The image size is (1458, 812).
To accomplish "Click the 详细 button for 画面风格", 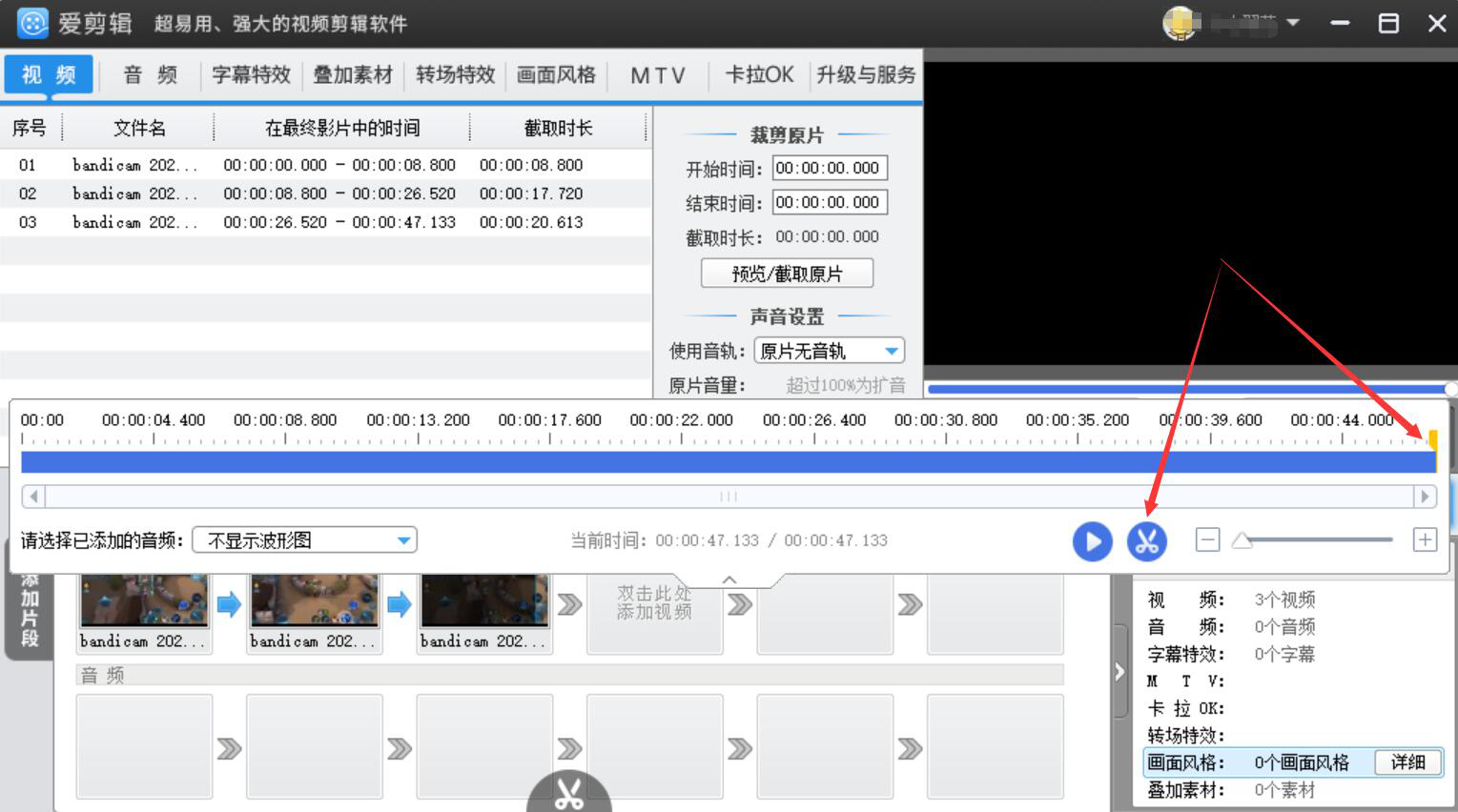I will point(1407,762).
